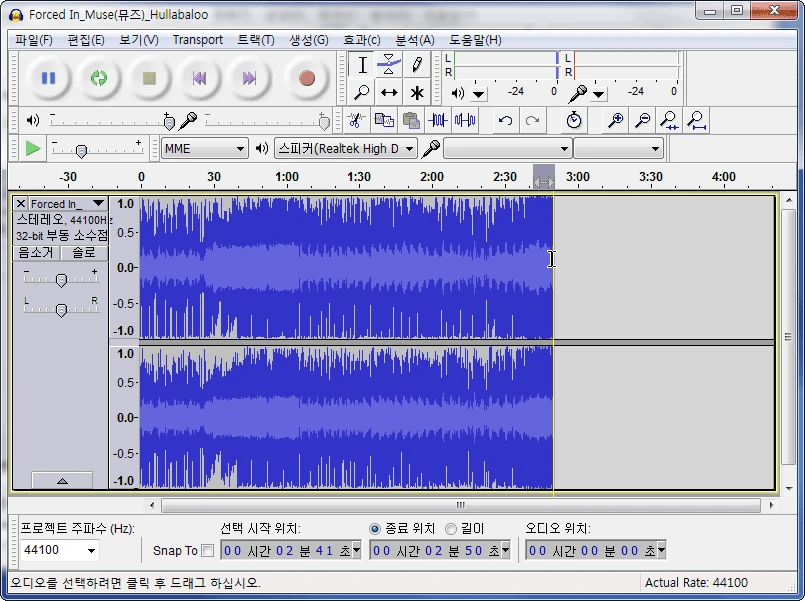
Task: Open the 생성(G) menu
Action: [309, 40]
